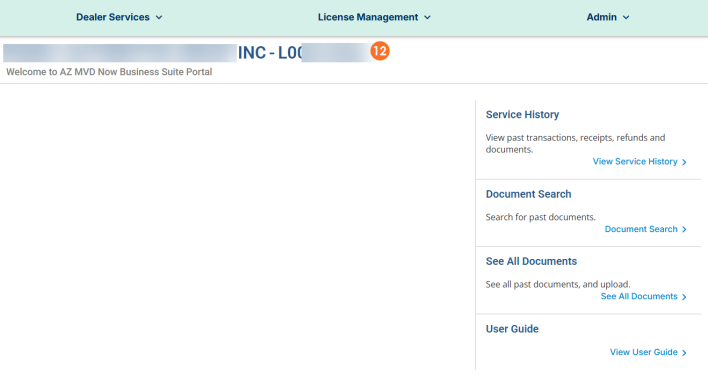Click the 'INC - L0' company title text
The image size is (708, 375).
tap(270, 53)
